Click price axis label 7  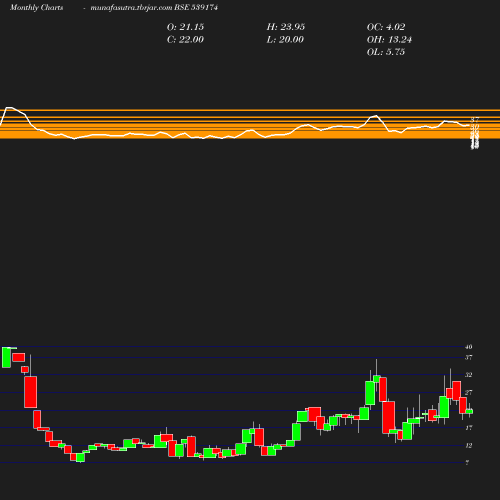coord(467,463)
